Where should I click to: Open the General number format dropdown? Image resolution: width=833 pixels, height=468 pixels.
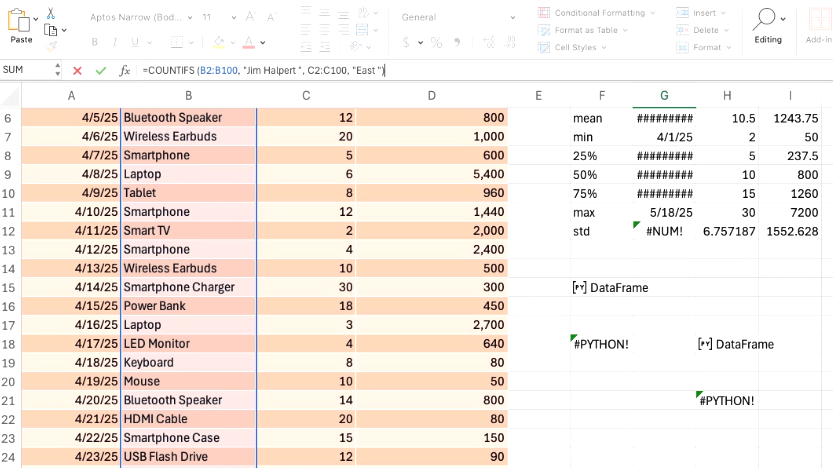513,18
